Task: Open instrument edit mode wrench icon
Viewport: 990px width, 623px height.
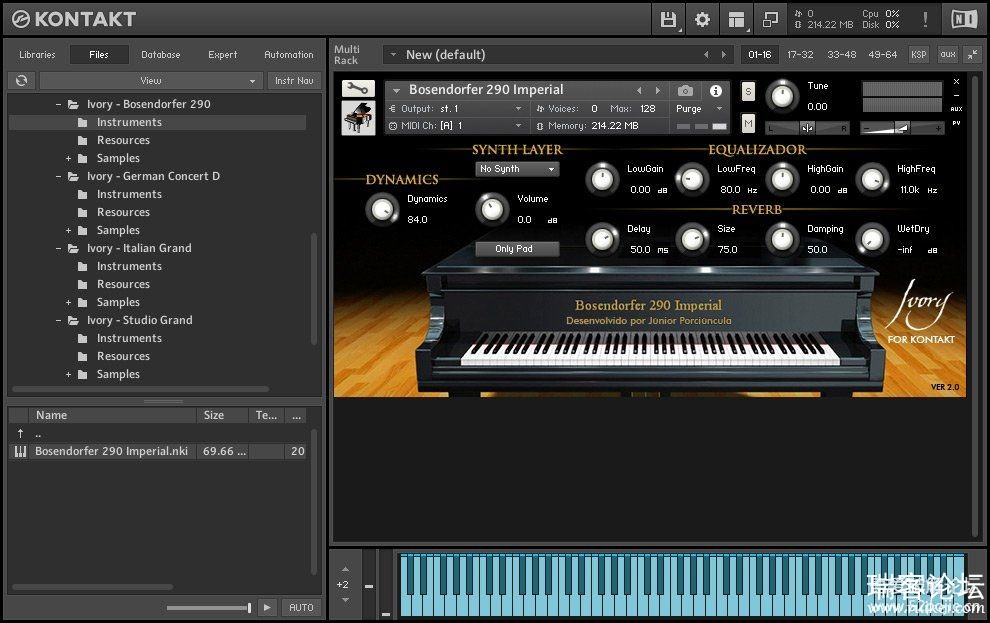Action: tap(358, 89)
